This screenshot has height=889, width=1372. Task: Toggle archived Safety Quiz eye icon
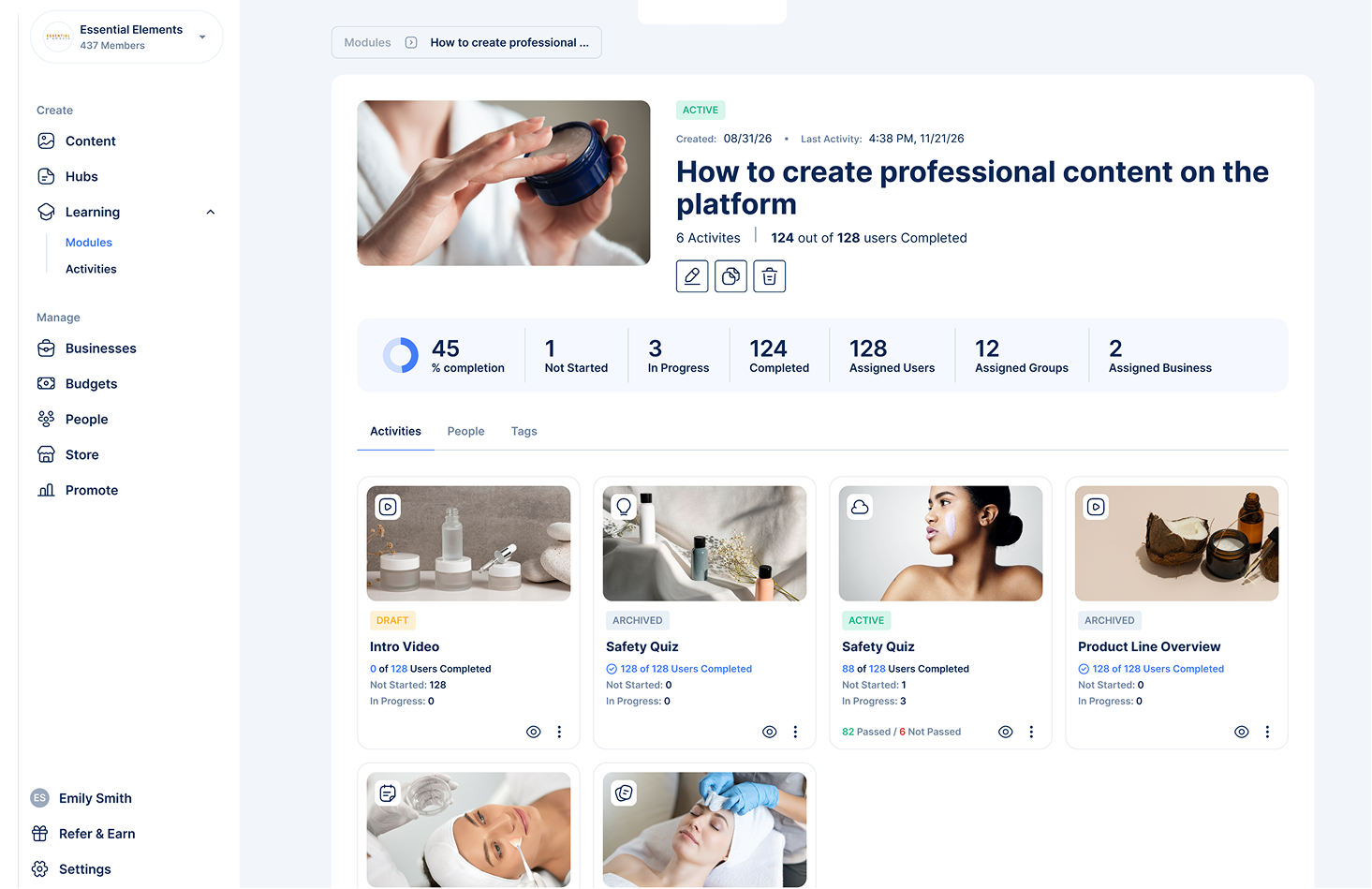[769, 732]
